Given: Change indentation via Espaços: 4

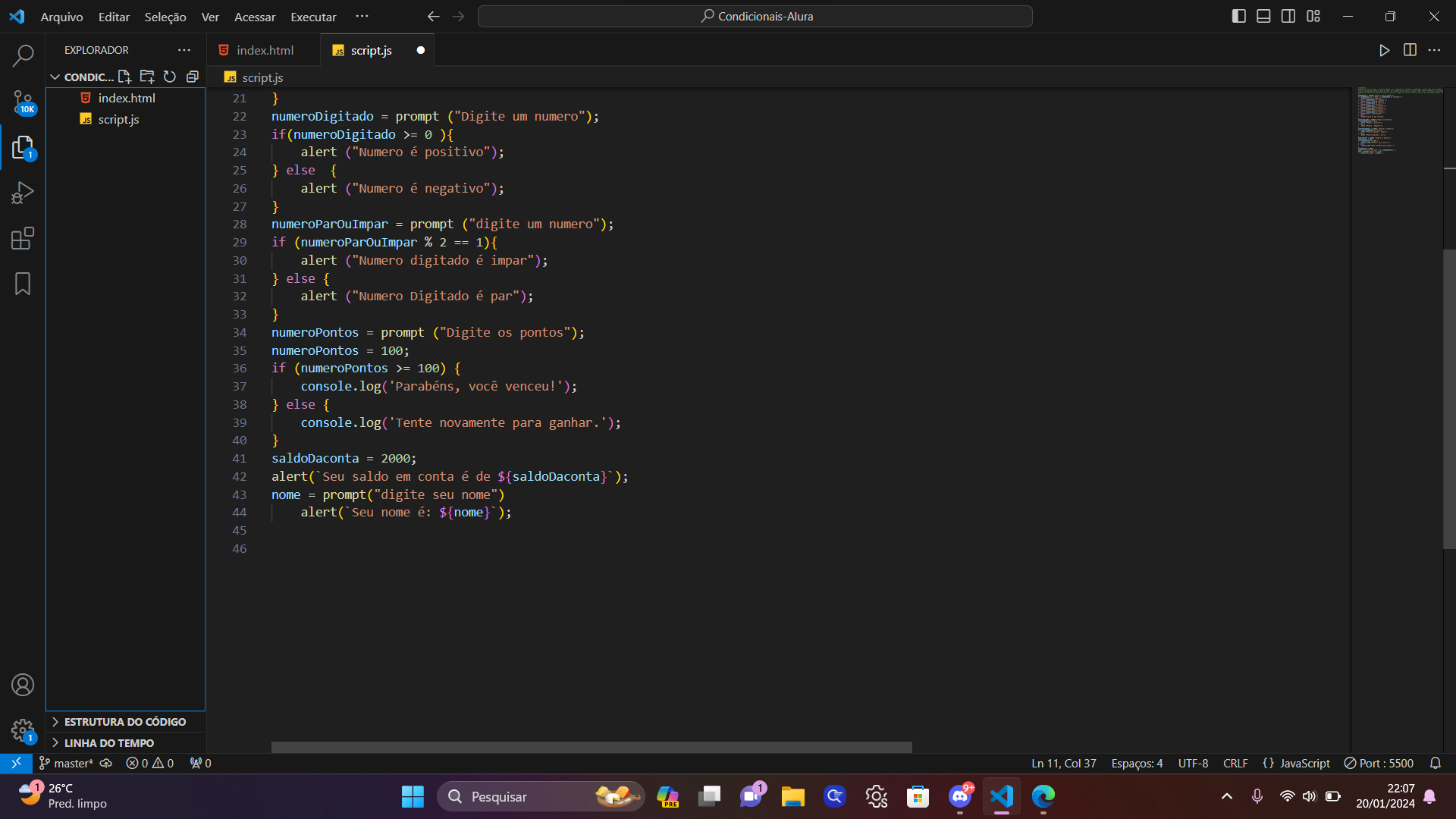Looking at the screenshot, I should coord(1137,763).
